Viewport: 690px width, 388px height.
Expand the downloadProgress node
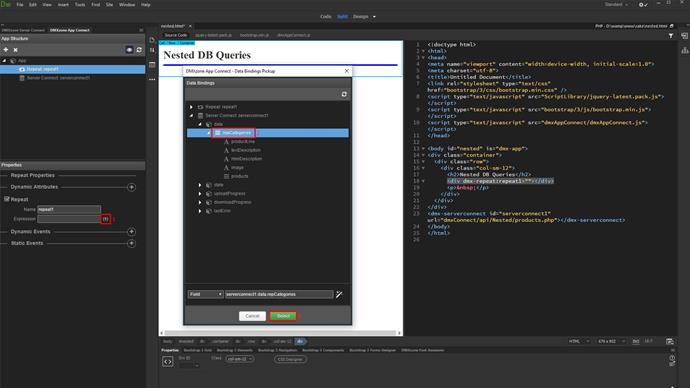pyautogui.click(x=200, y=202)
